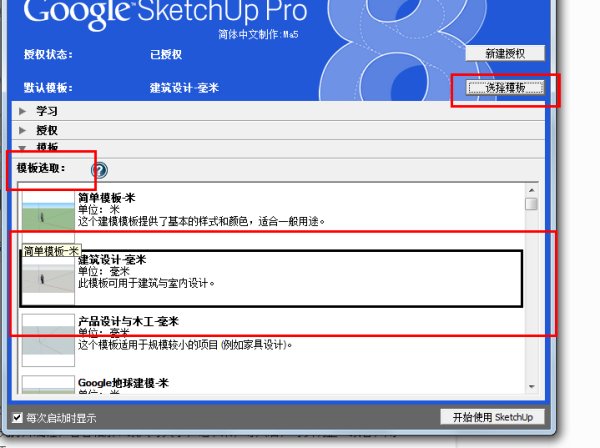The width and height of the screenshot is (600, 448).
Task: Click the 新建授权 button
Action: 505,54
